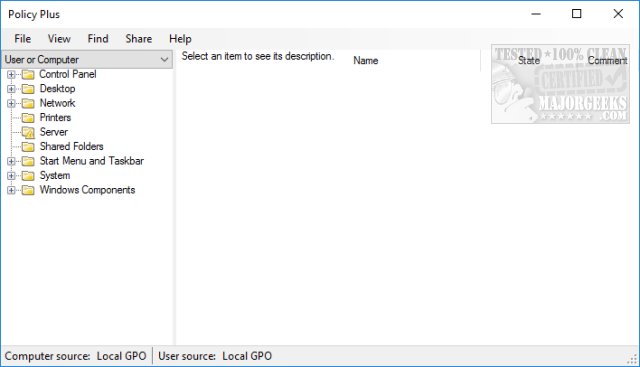Image resolution: width=640 pixels, height=367 pixels.
Task: Click the Control Panel folder icon
Action: [28, 74]
